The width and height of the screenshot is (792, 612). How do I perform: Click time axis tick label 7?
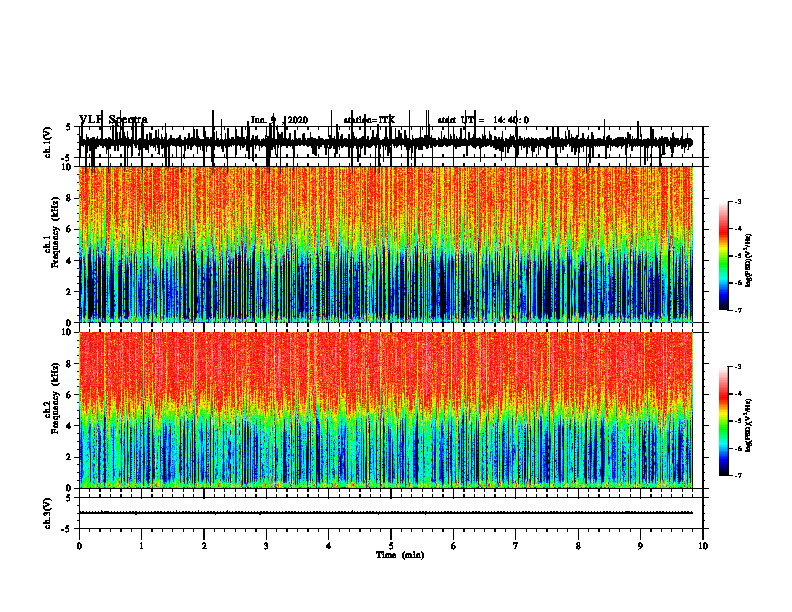(516, 546)
